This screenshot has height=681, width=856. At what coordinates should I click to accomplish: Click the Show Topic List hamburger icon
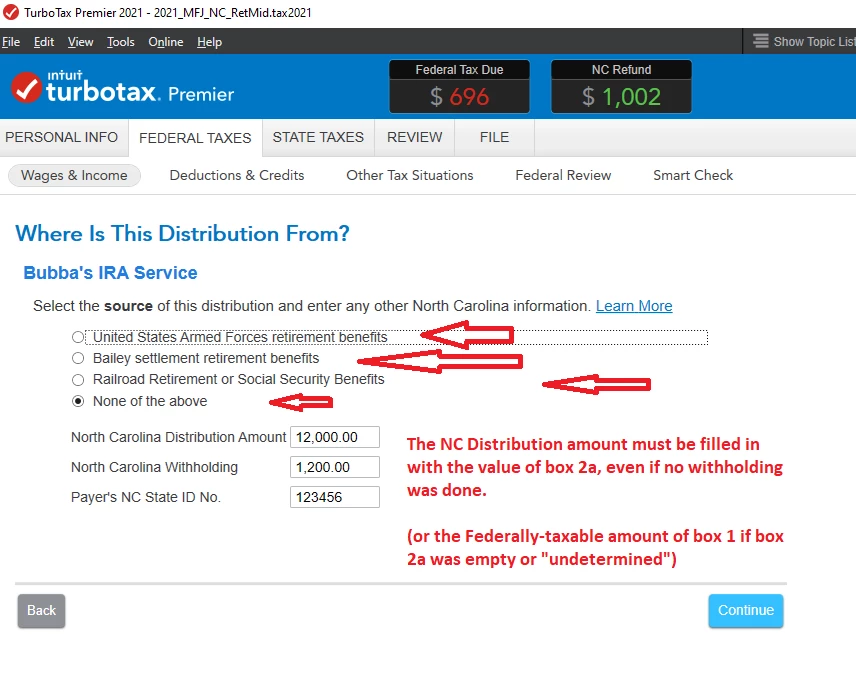(760, 41)
